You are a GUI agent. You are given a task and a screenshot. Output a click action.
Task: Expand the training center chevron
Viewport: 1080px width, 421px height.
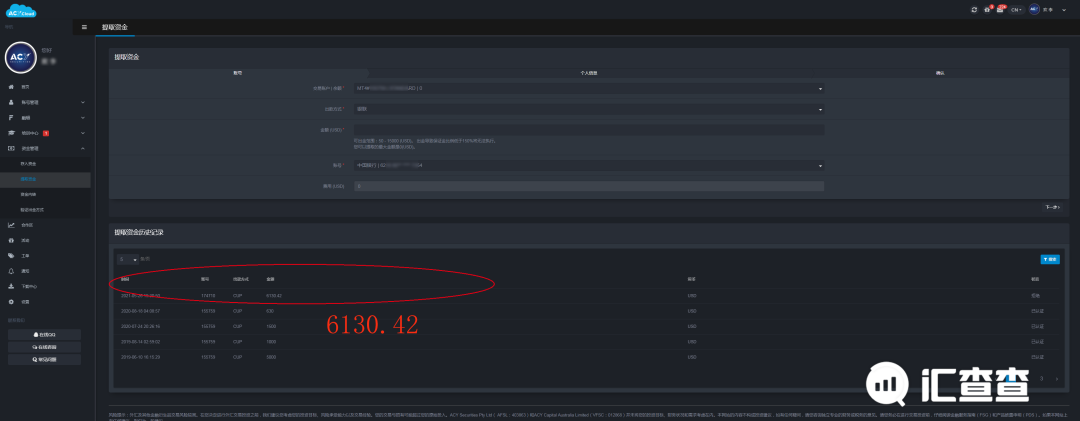click(x=83, y=133)
